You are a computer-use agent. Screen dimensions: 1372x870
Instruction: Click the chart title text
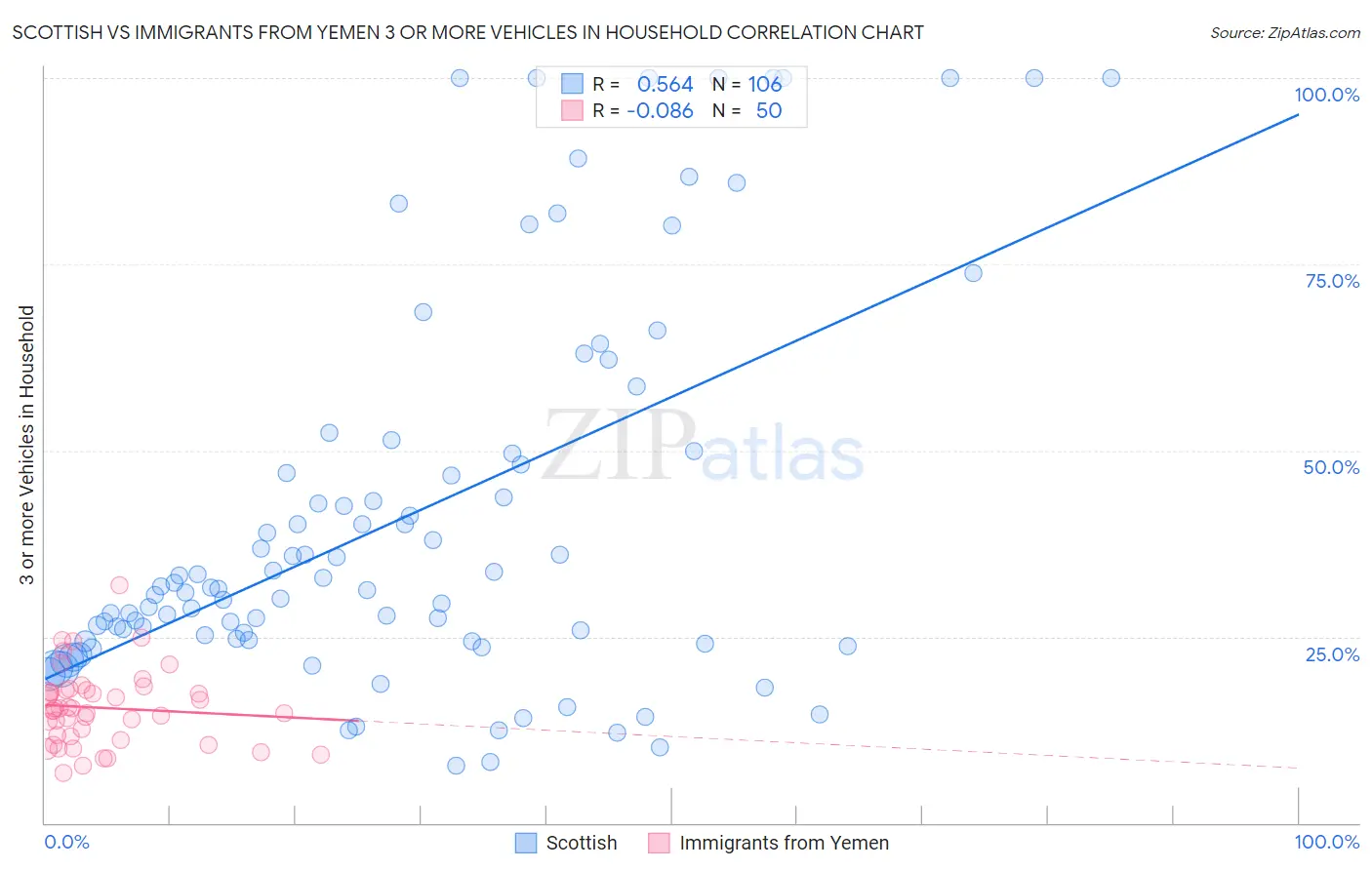pyautogui.click(x=468, y=32)
